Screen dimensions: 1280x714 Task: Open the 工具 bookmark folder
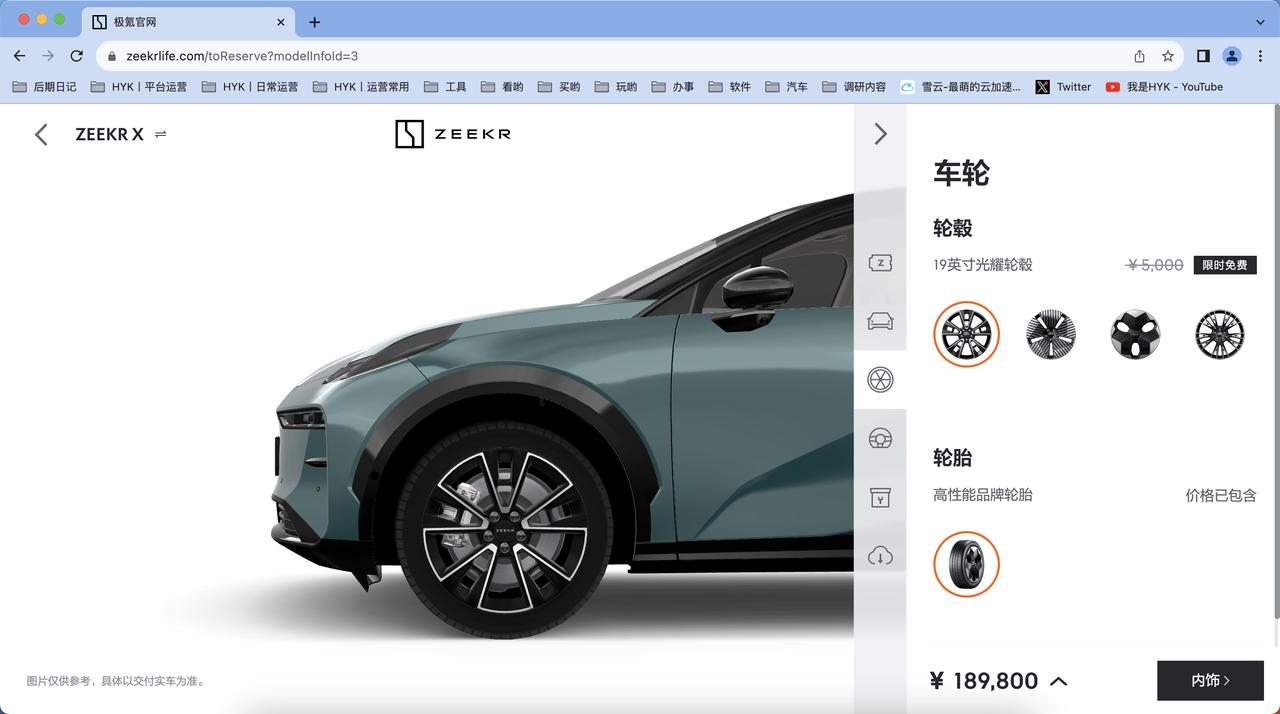[445, 87]
